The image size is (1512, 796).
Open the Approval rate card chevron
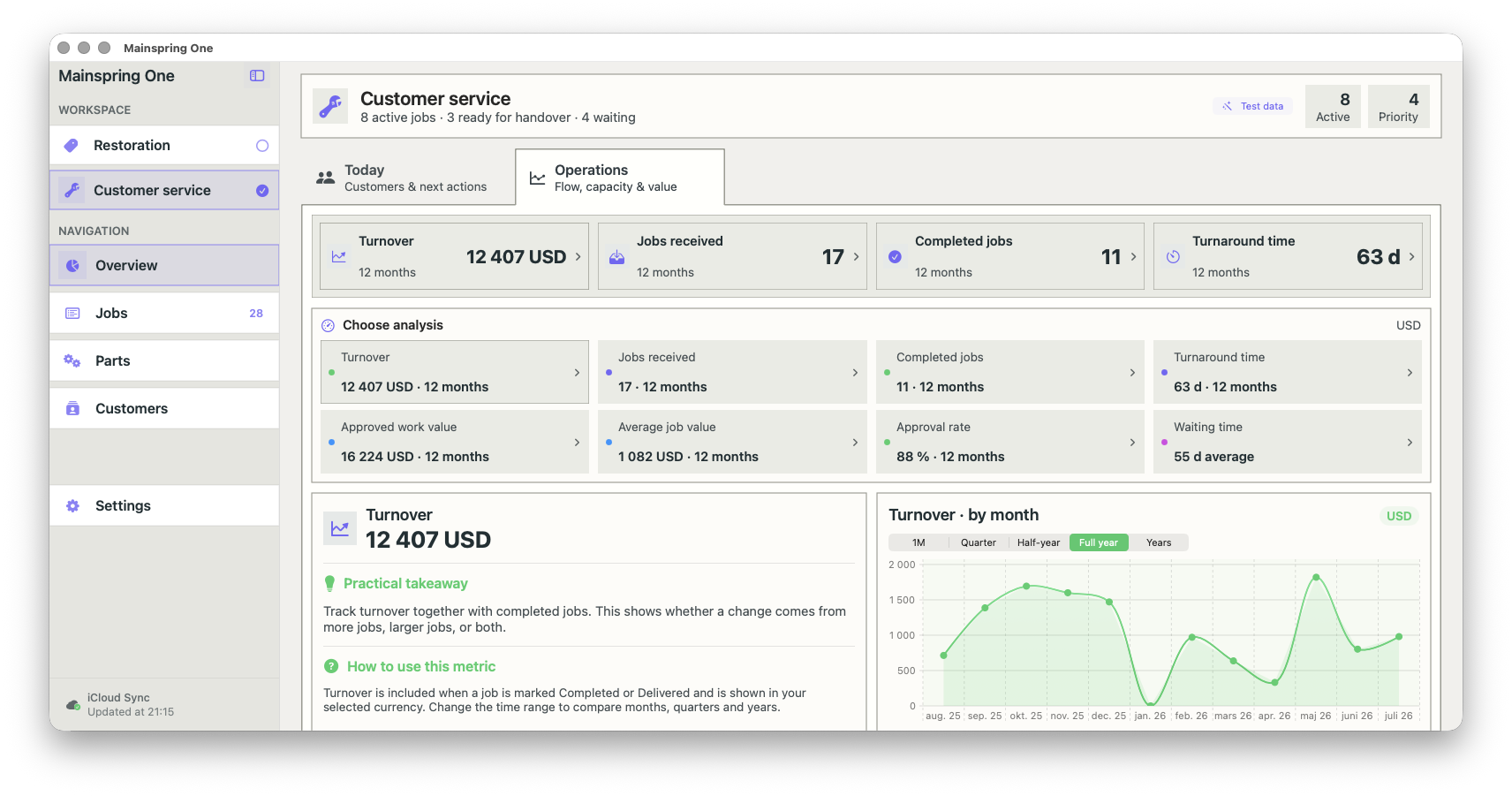[1132, 443]
